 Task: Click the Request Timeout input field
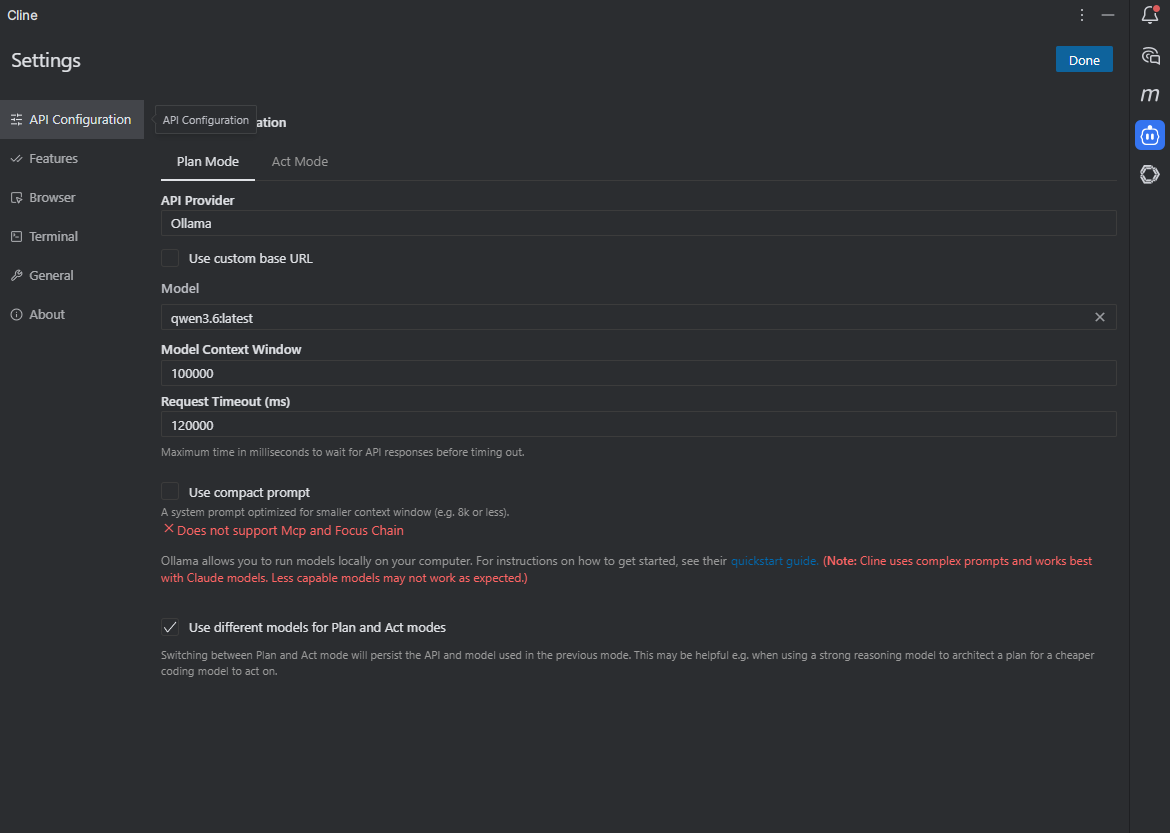[639, 425]
